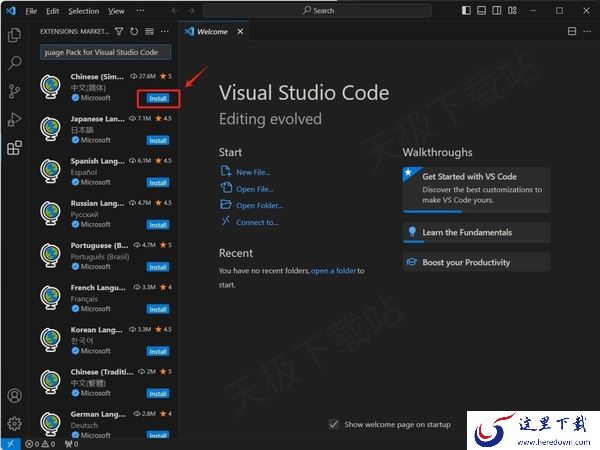Image resolution: width=600 pixels, height=450 pixels.
Task: Open the File menu
Action: point(31,11)
